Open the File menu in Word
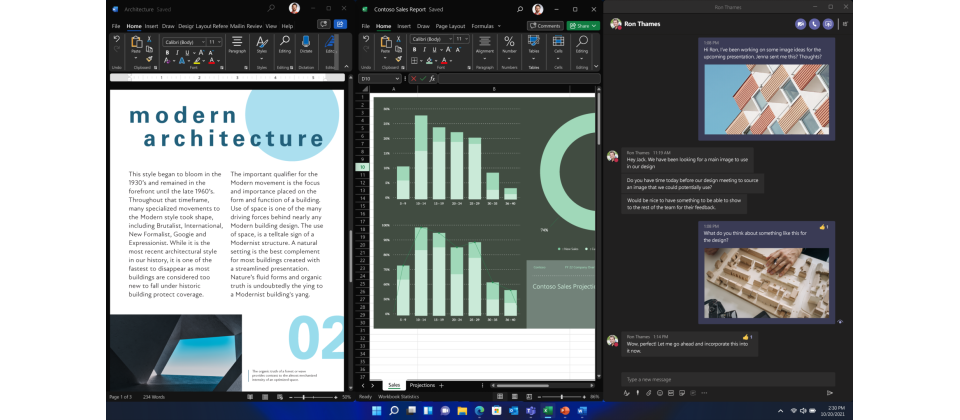960x420 pixels. [x=116, y=26]
